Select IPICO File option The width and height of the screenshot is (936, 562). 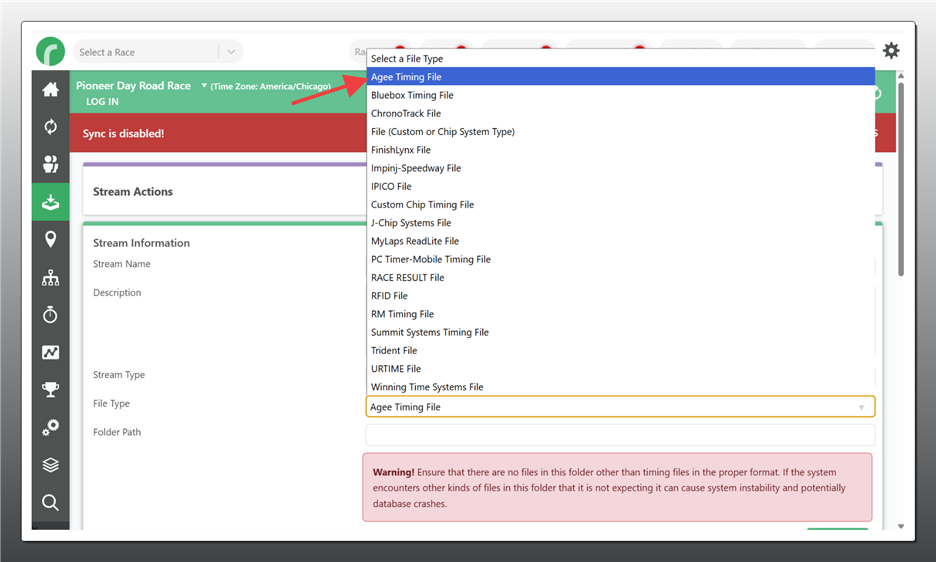[x=620, y=186]
